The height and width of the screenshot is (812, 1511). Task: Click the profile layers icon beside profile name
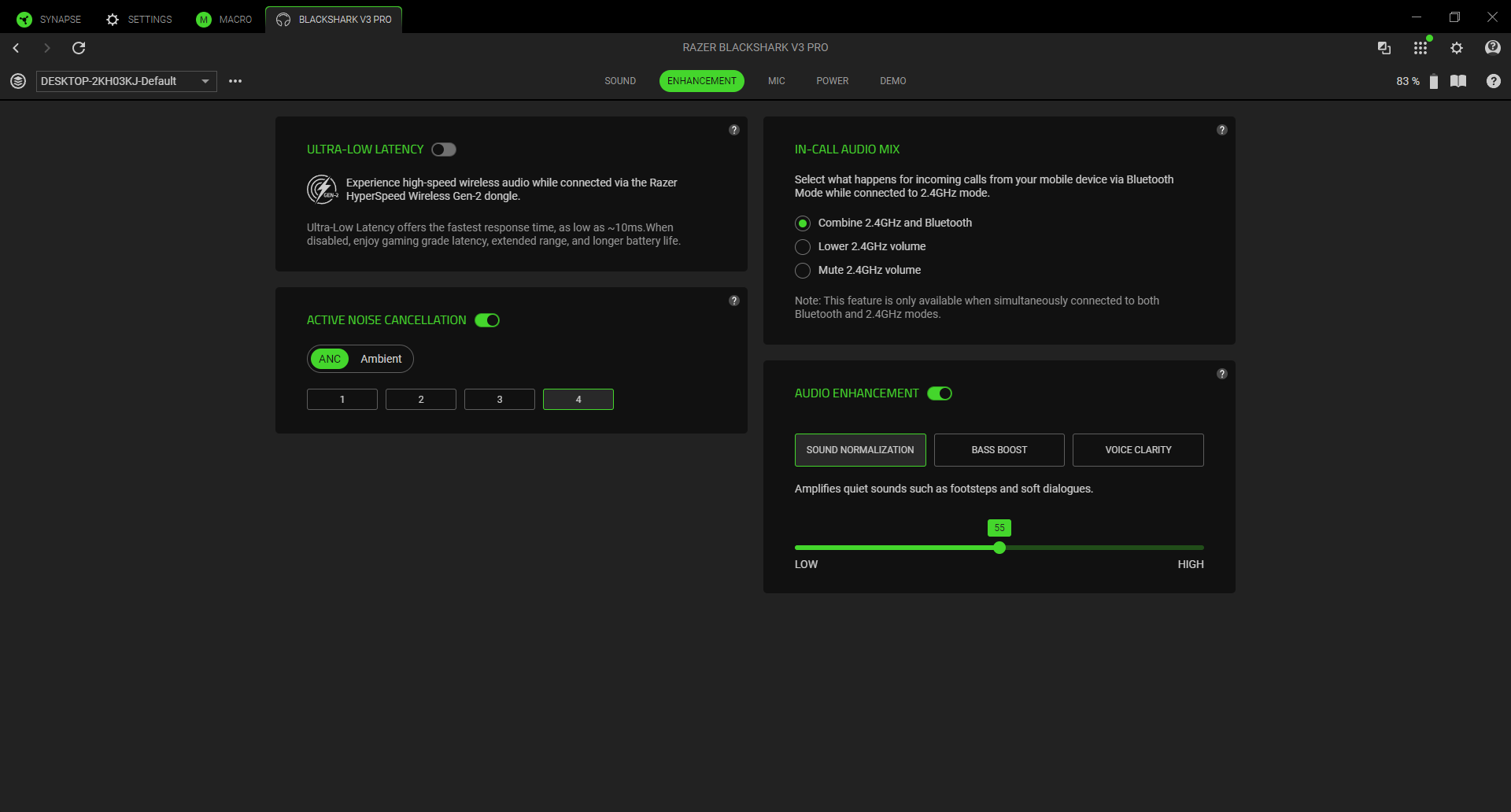18,81
